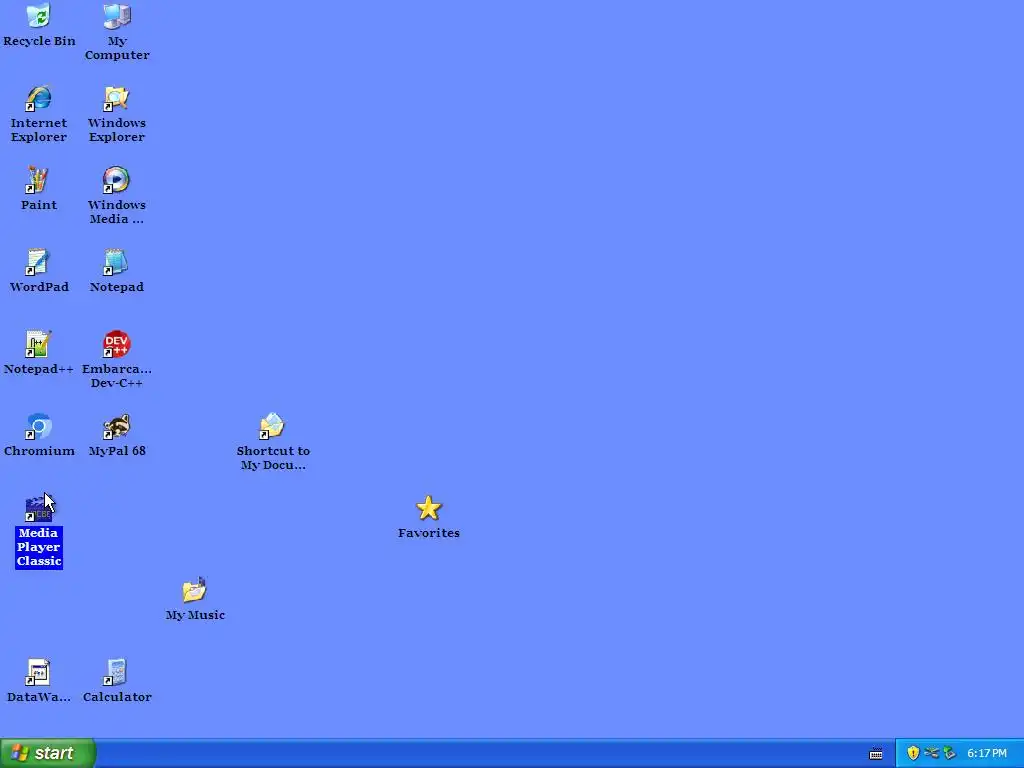
Task: Select the Embarcadero Dev-C++ shortcut
Action: tap(116, 344)
